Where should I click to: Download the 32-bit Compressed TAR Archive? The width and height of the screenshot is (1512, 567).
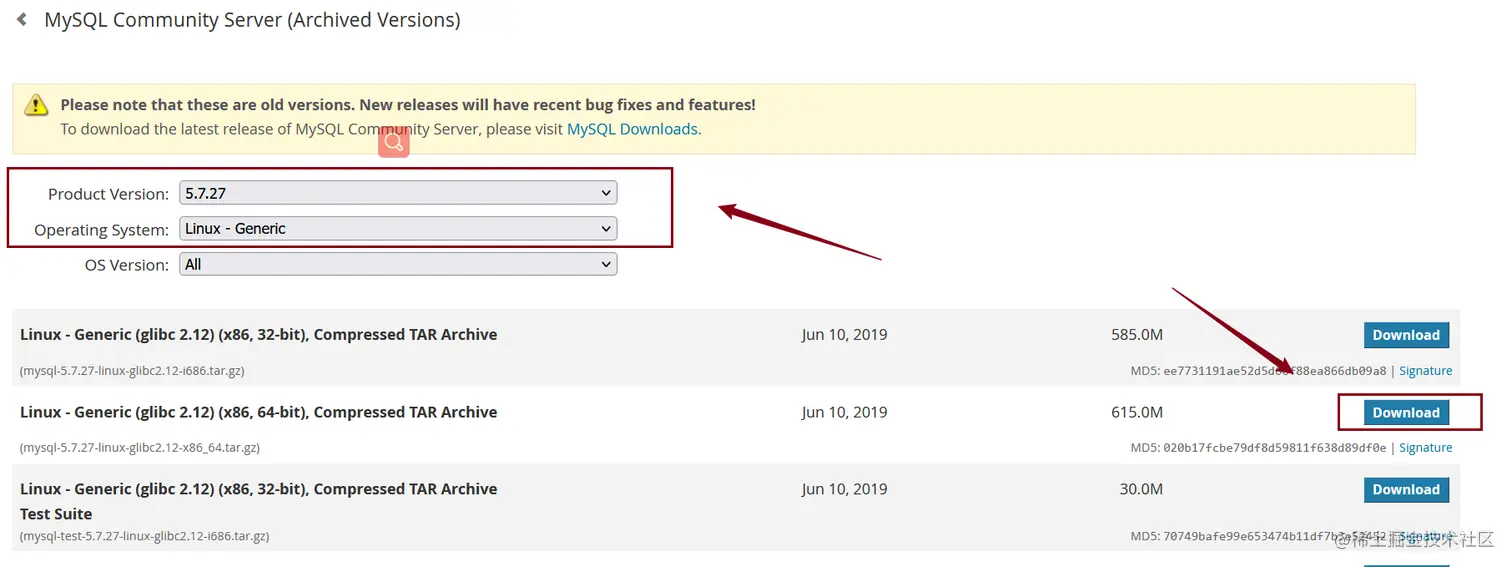pos(1406,335)
